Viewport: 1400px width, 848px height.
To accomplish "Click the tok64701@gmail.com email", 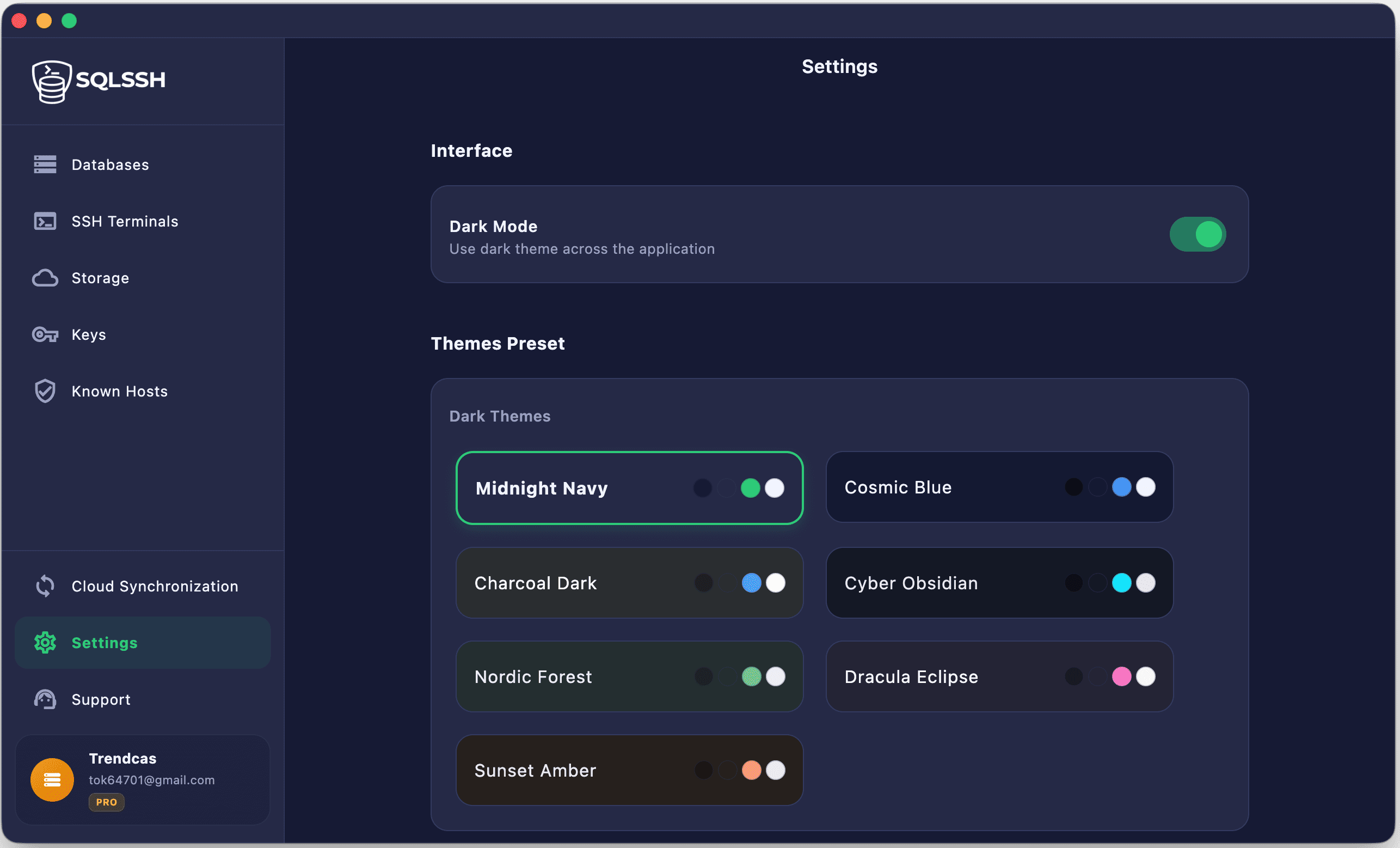I will (x=152, y=780).
